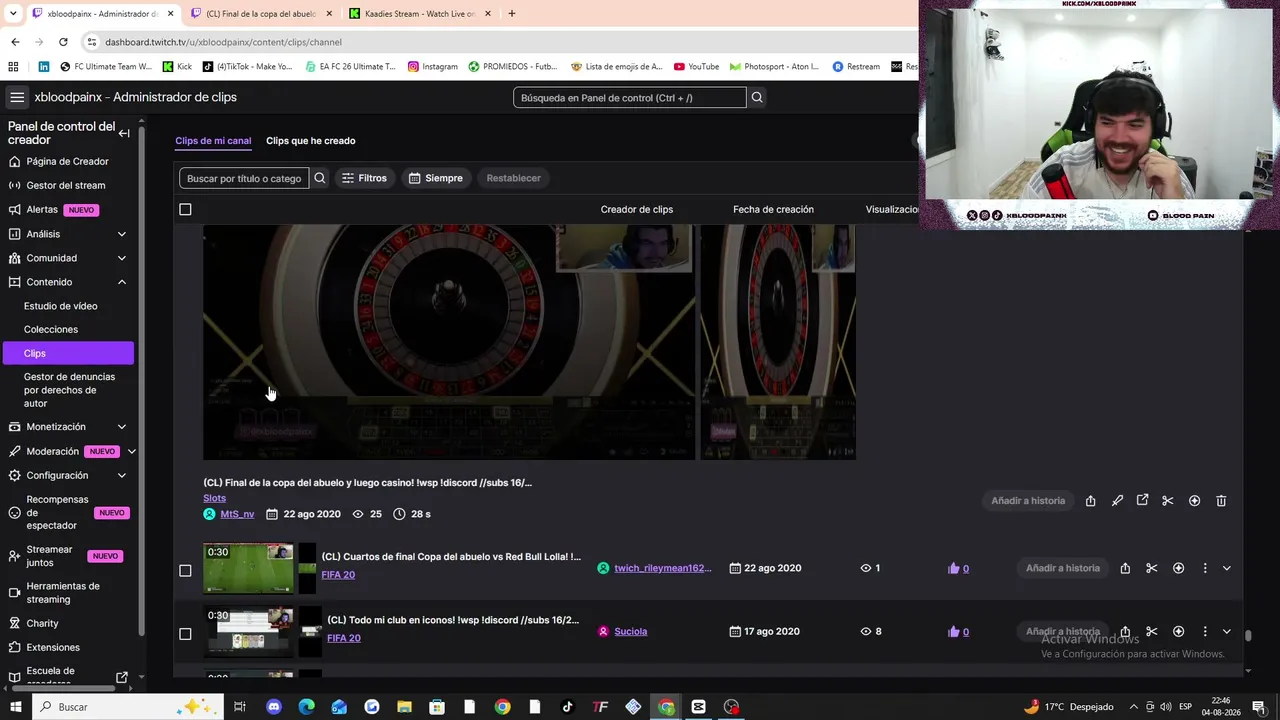The image size is (1280, 720).
Task: Tick the select-all checkbox in table header
Action: 185,209
